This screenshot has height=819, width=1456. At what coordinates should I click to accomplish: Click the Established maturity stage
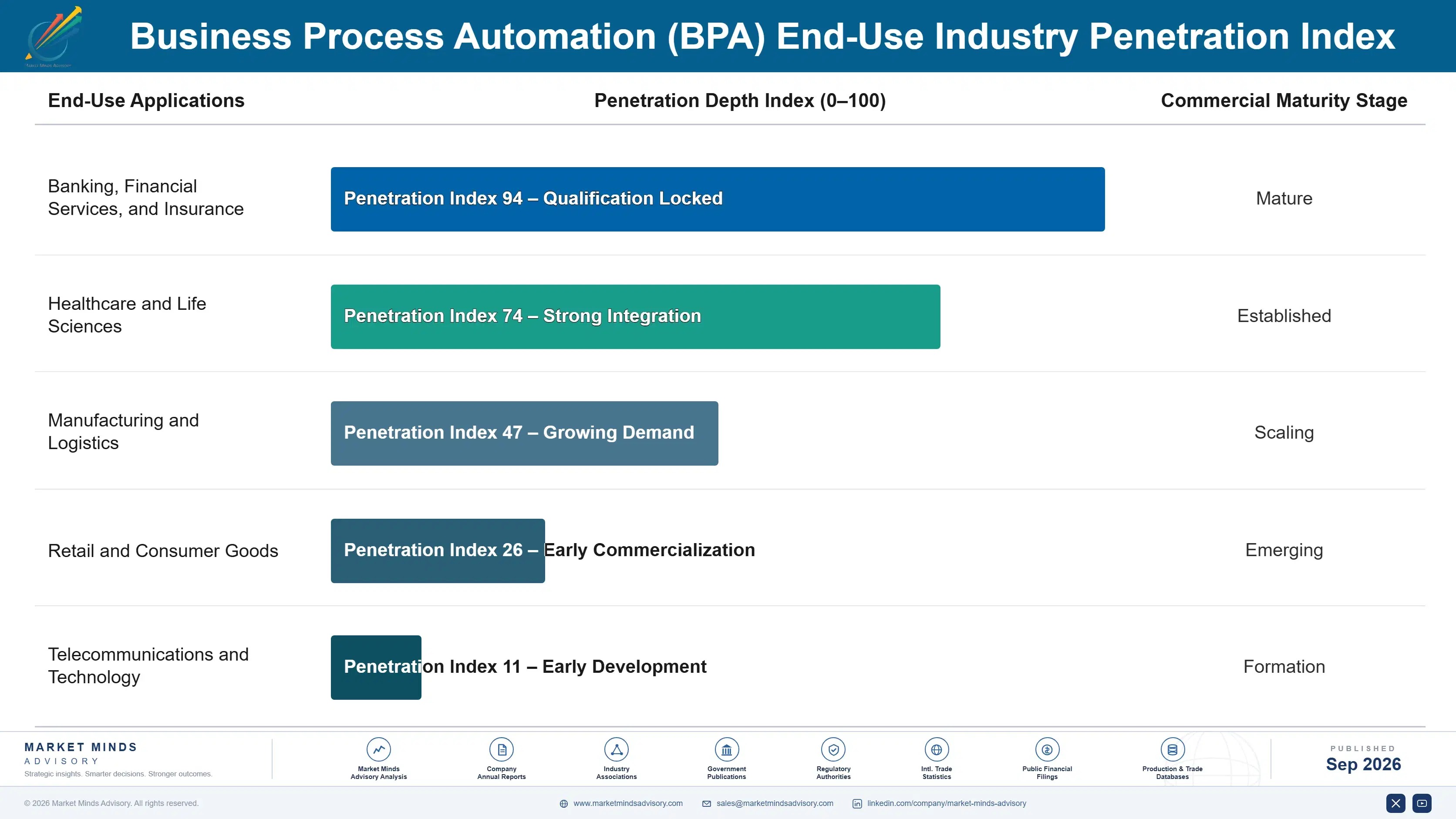[x=1284, y=316]
